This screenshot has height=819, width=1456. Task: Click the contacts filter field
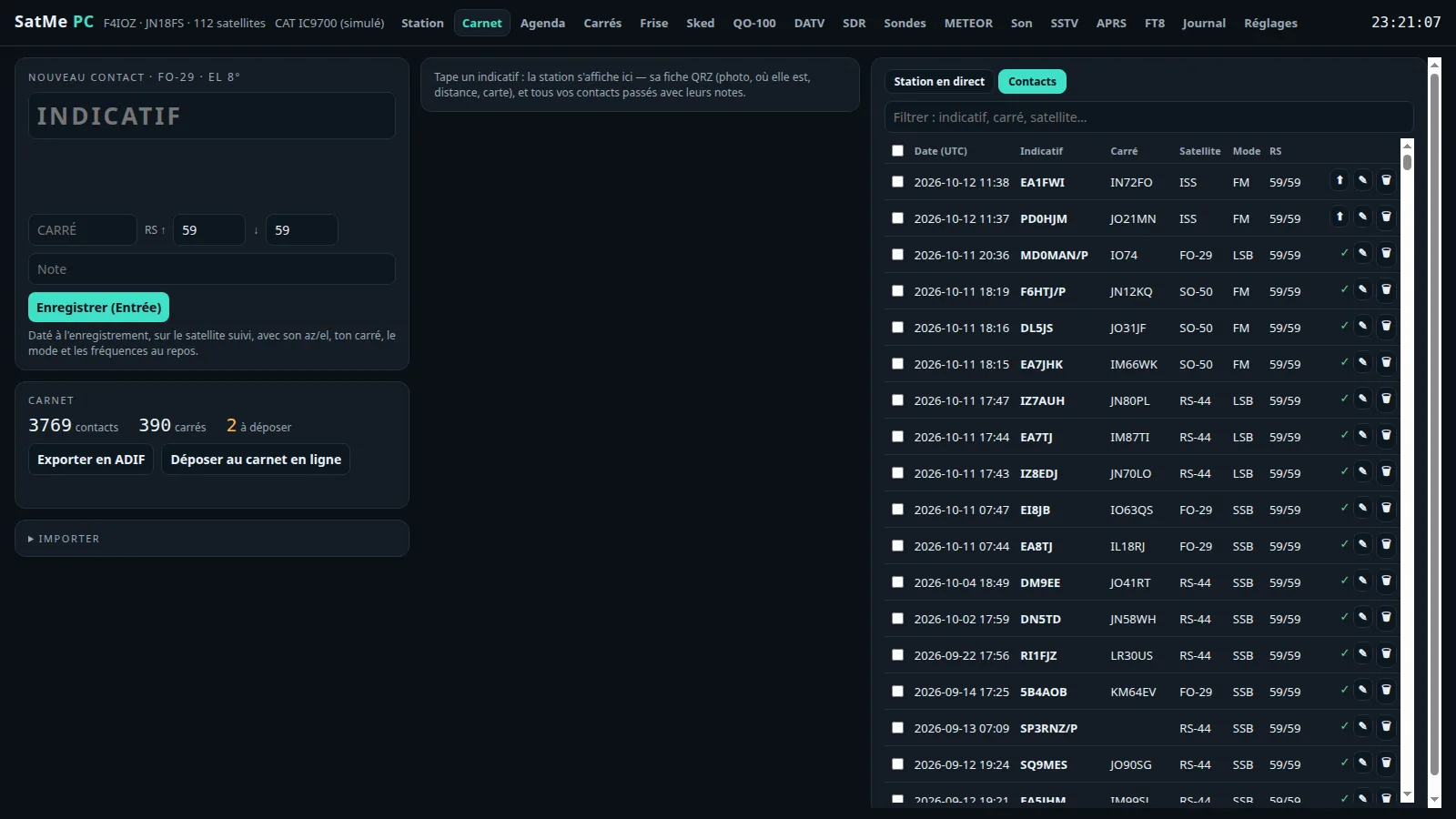(x=1148, y=117)
